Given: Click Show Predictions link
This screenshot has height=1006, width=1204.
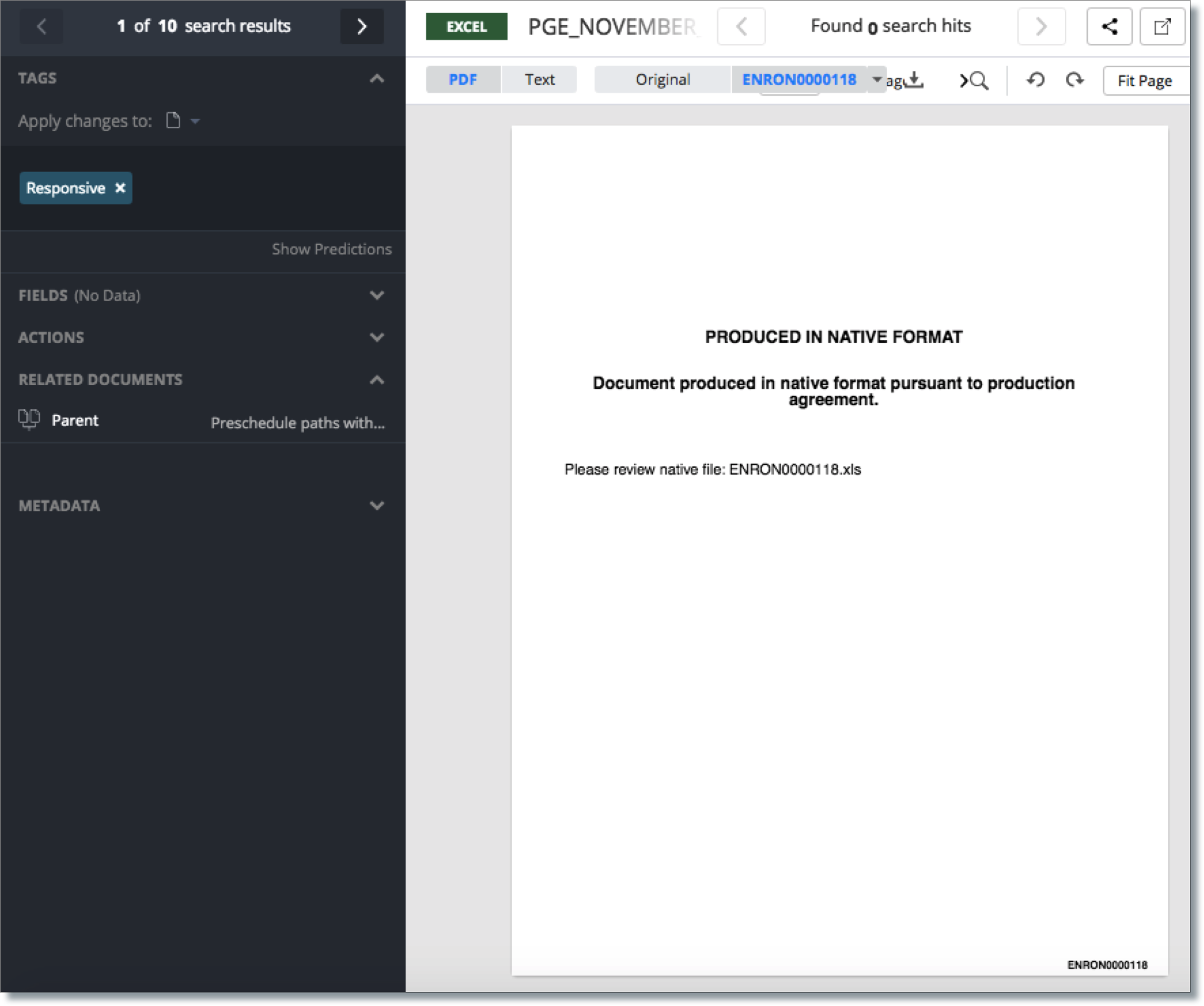Looking at the screenshot, I should 331,249.
